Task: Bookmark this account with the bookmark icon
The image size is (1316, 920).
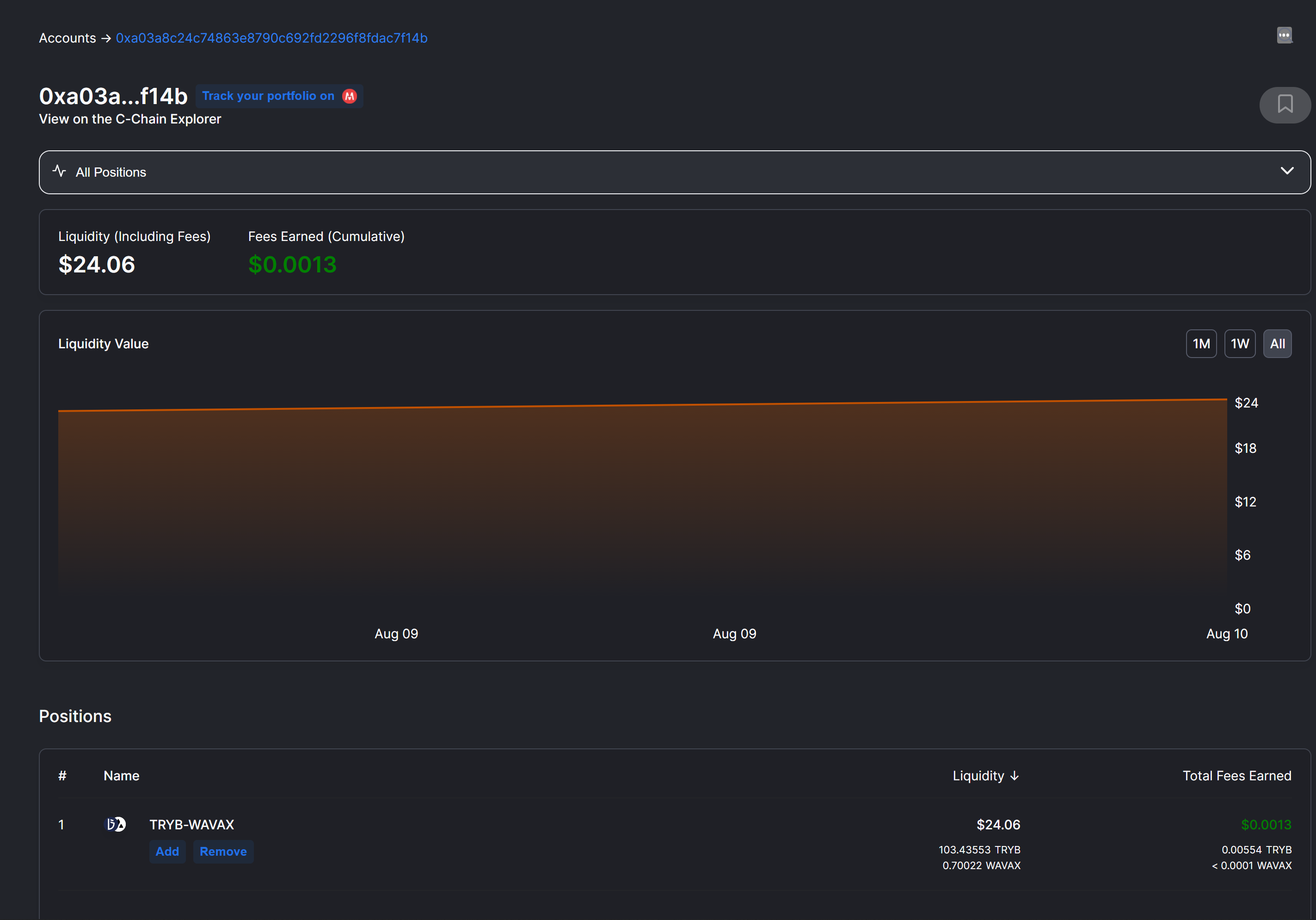Action: click(1285, 105)
